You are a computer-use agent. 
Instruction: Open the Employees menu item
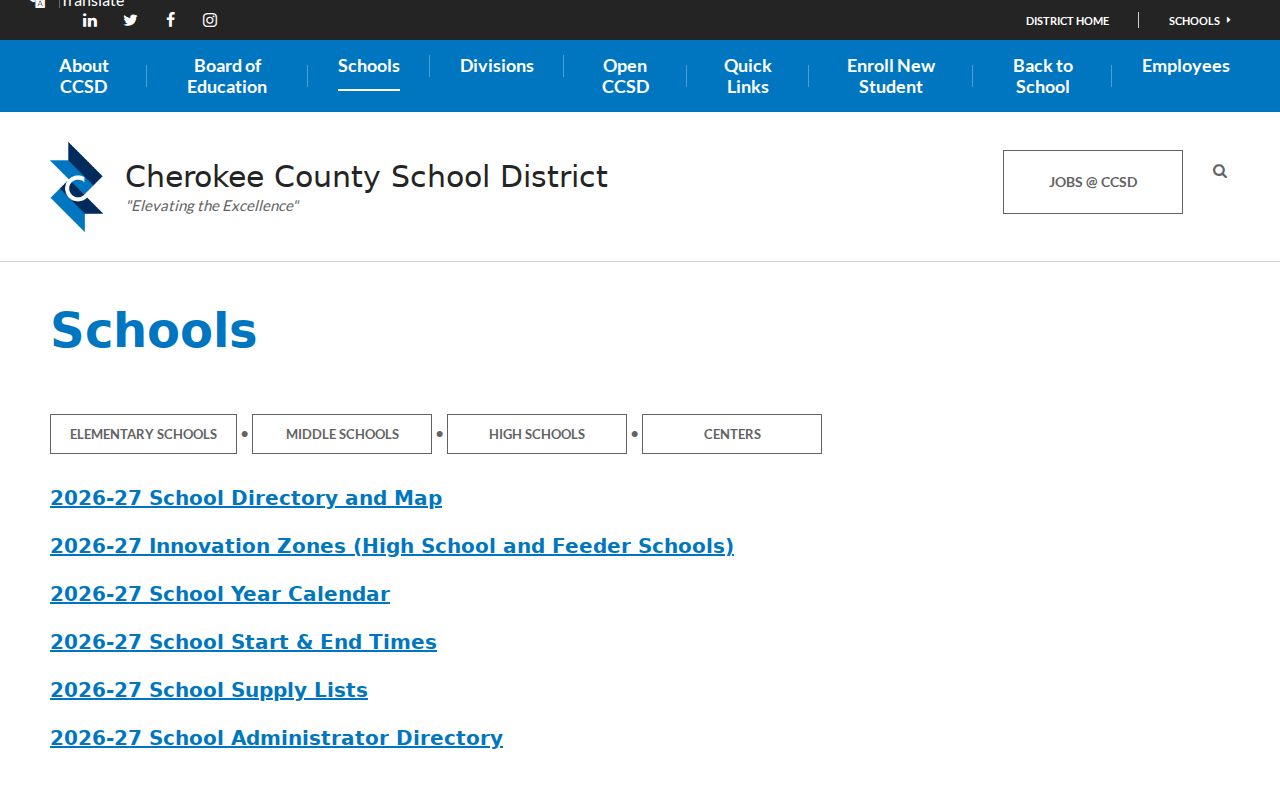click(1186, 66)
